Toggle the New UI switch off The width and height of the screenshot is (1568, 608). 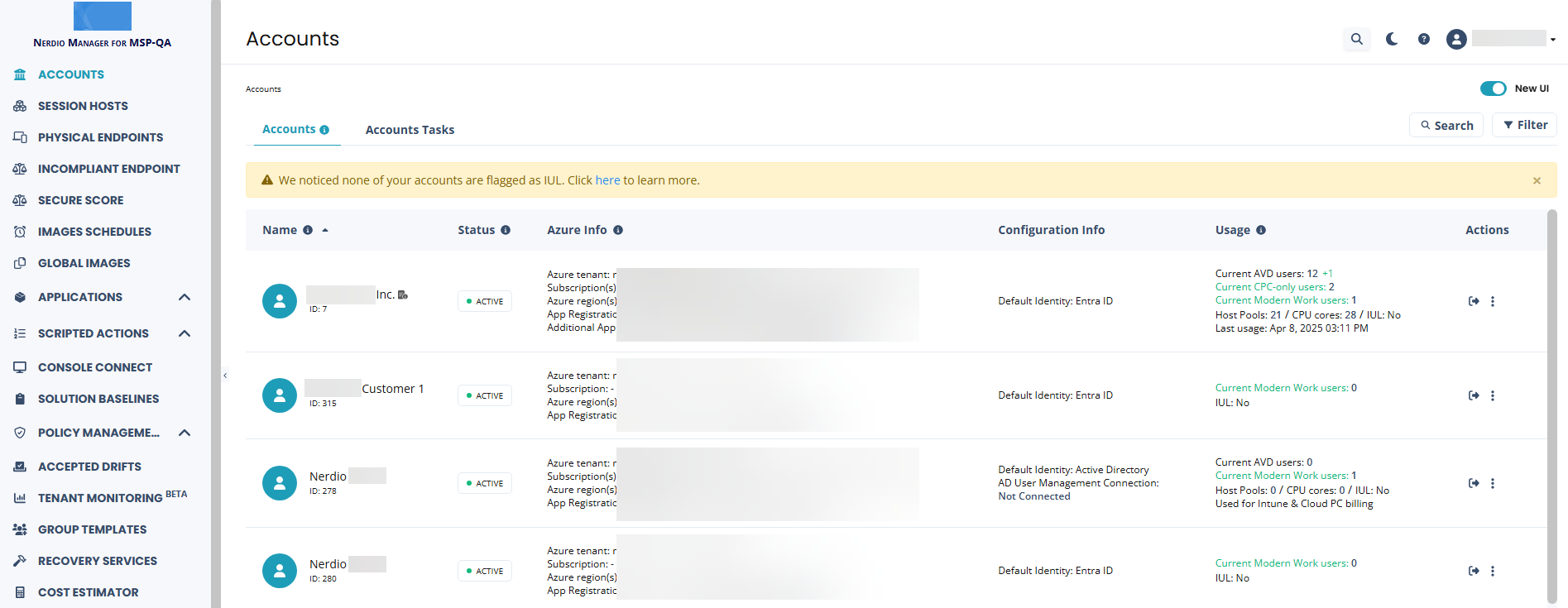[1493, 89]
